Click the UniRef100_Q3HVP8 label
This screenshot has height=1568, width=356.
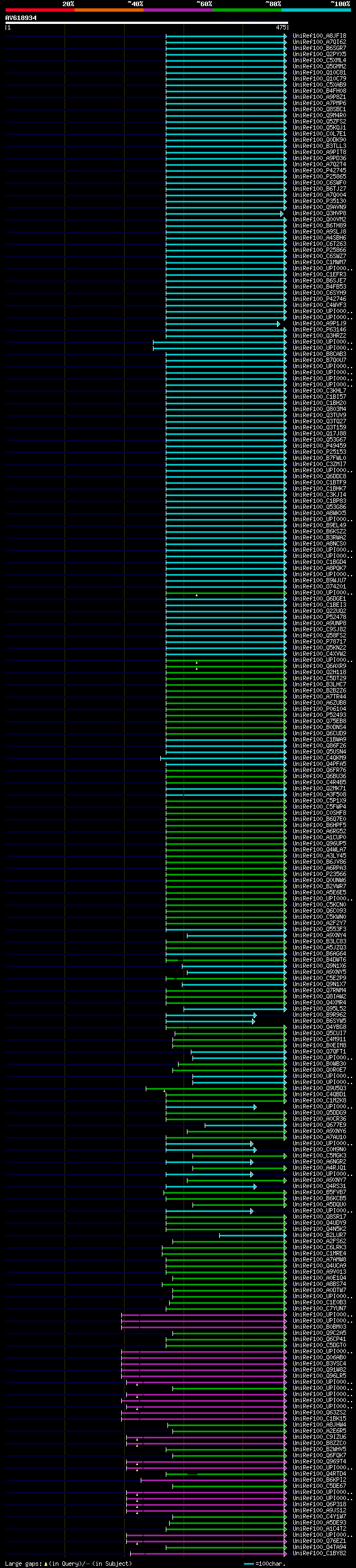coord(319,213)
